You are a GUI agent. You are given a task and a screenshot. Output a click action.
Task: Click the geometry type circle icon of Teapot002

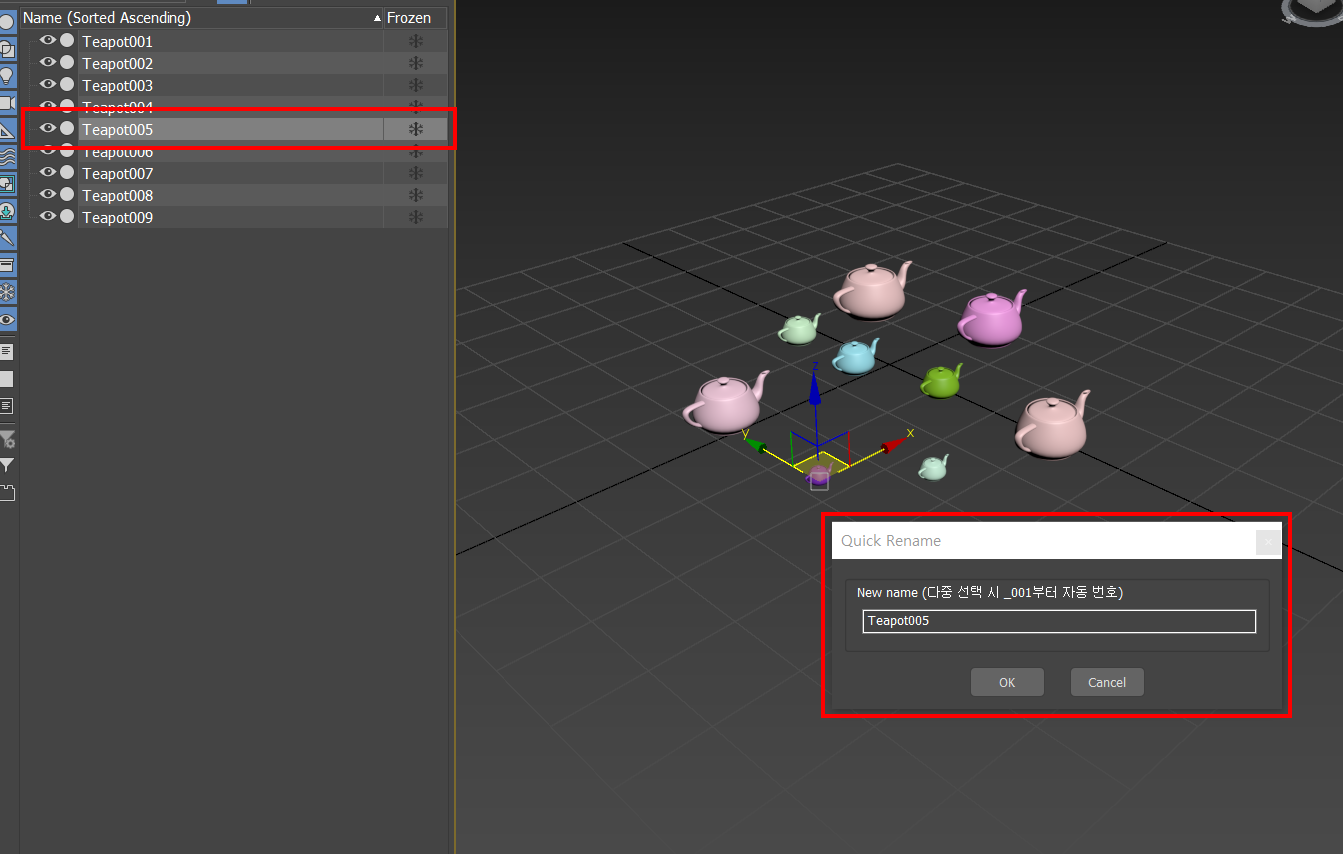(67, 62)
